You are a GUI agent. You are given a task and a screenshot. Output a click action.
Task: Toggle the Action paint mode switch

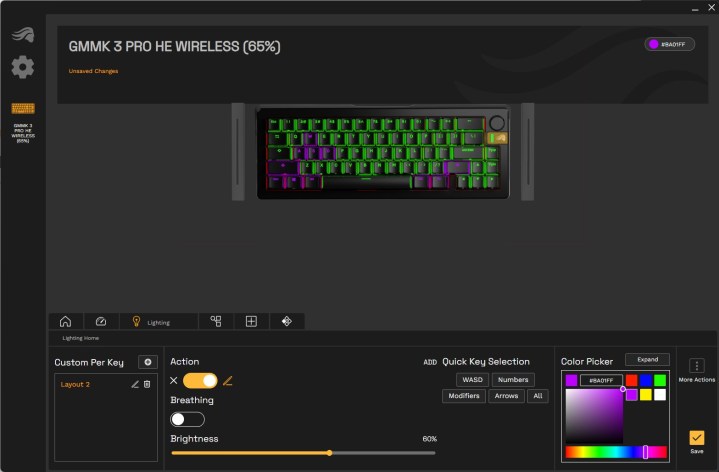click(x=200, y=381)
